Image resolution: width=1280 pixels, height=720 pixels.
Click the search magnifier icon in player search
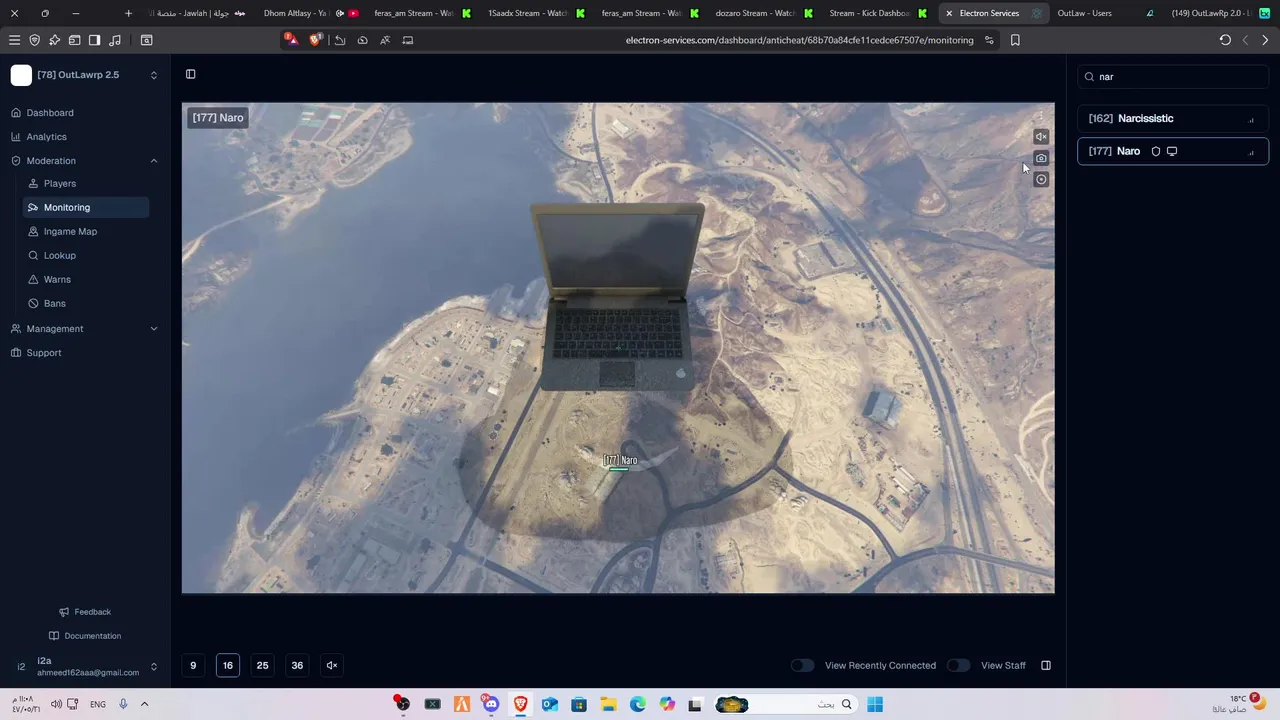(1090, 77)
